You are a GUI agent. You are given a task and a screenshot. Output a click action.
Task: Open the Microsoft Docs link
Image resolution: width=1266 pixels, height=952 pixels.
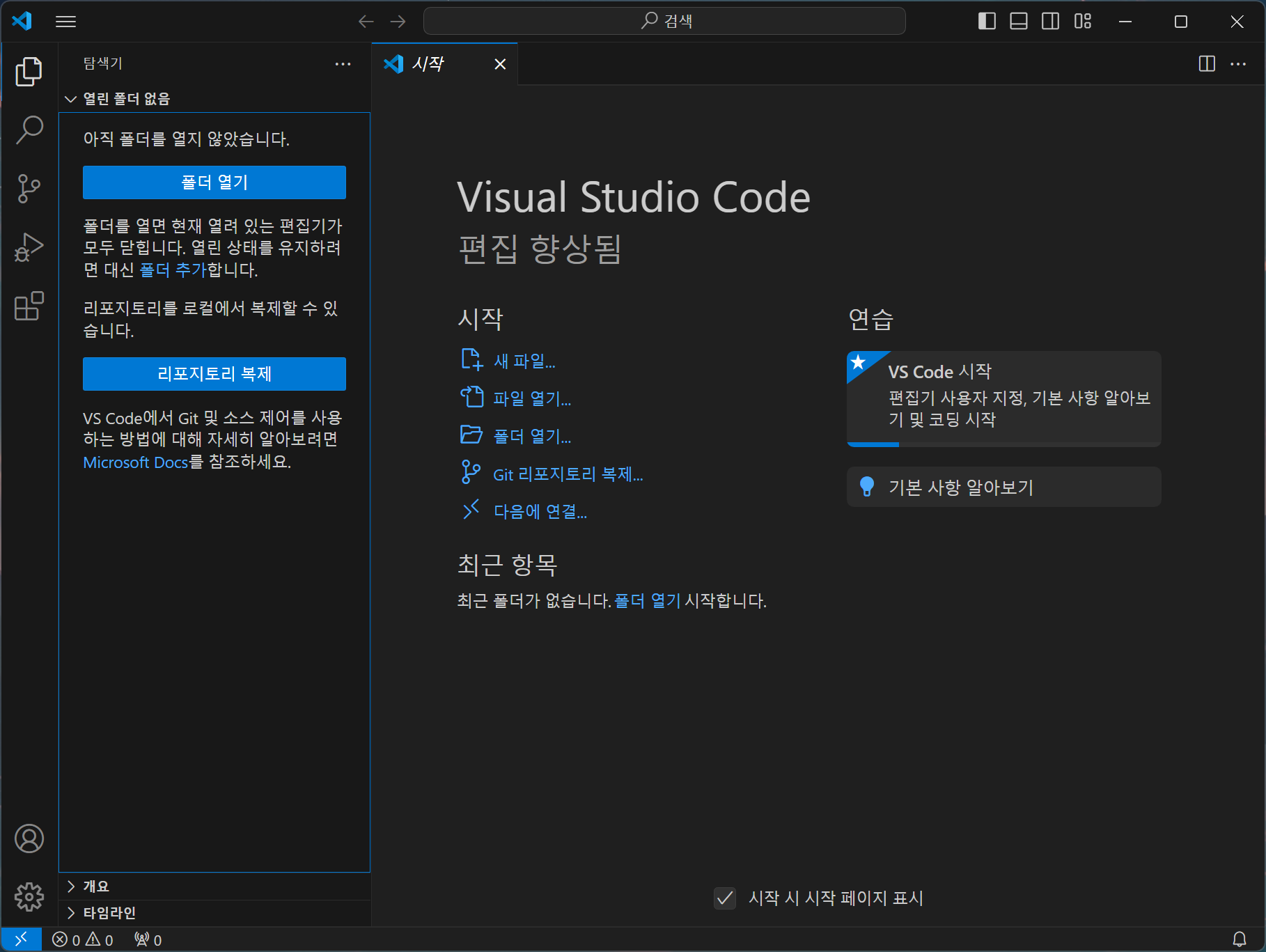click(x=136, y=462)
